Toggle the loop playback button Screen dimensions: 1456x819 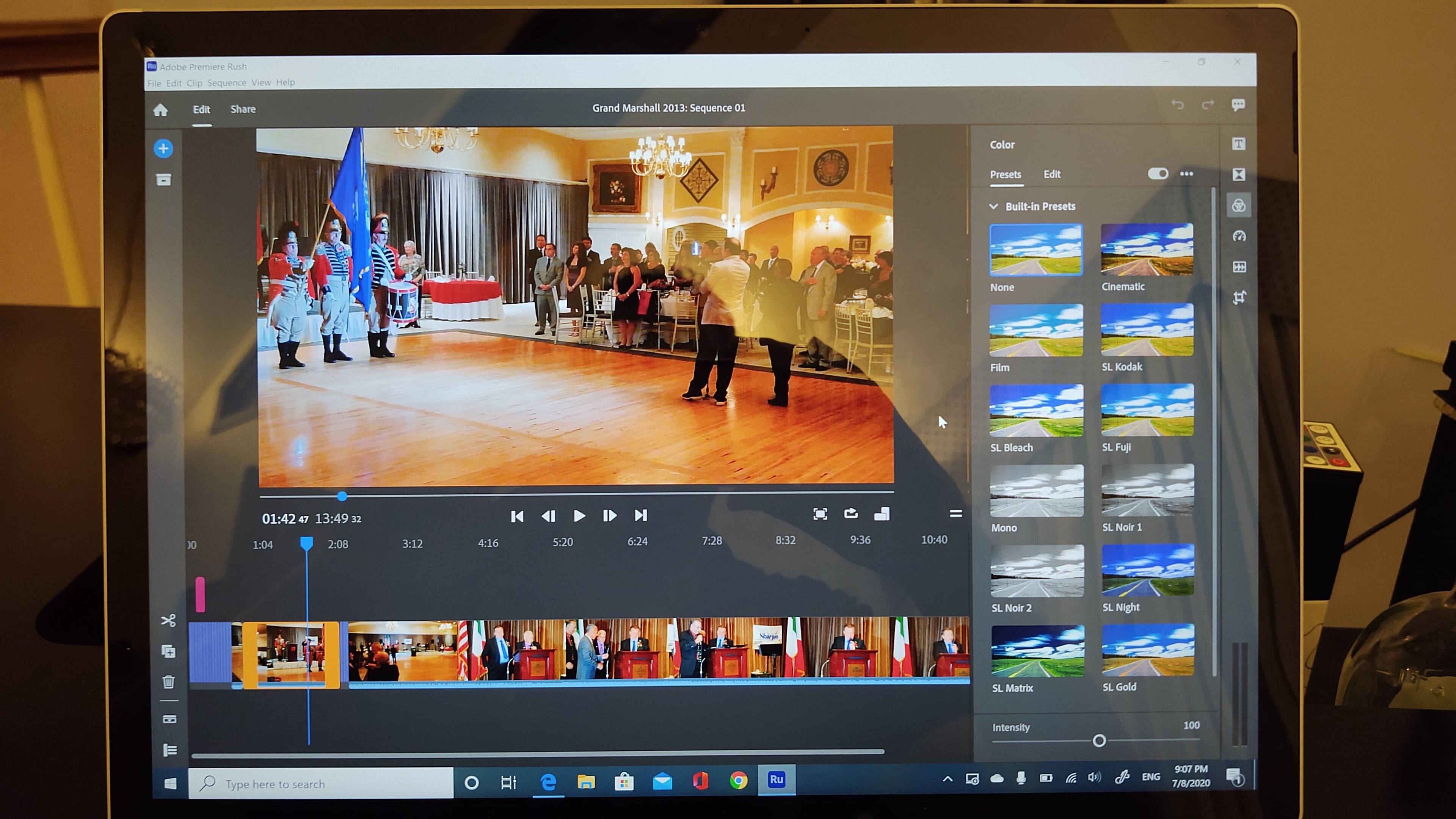850,514
